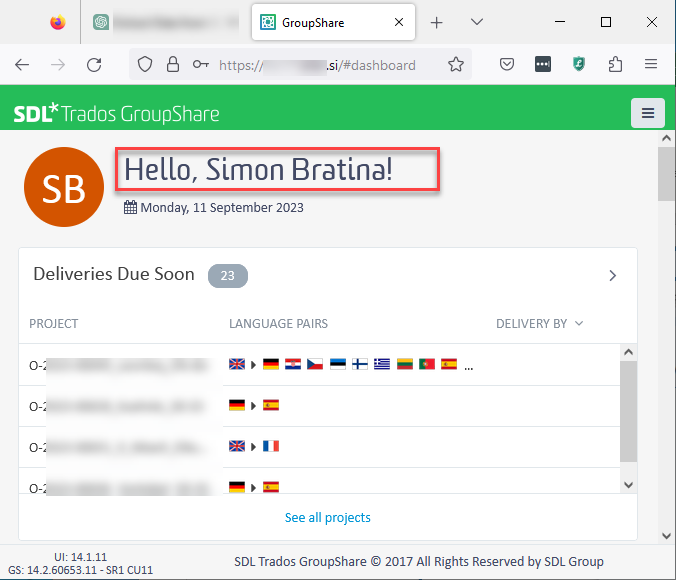The width and height of the screenshot is (676, 580).
Task: Click the Czech flag in first row
Action: 315,364
